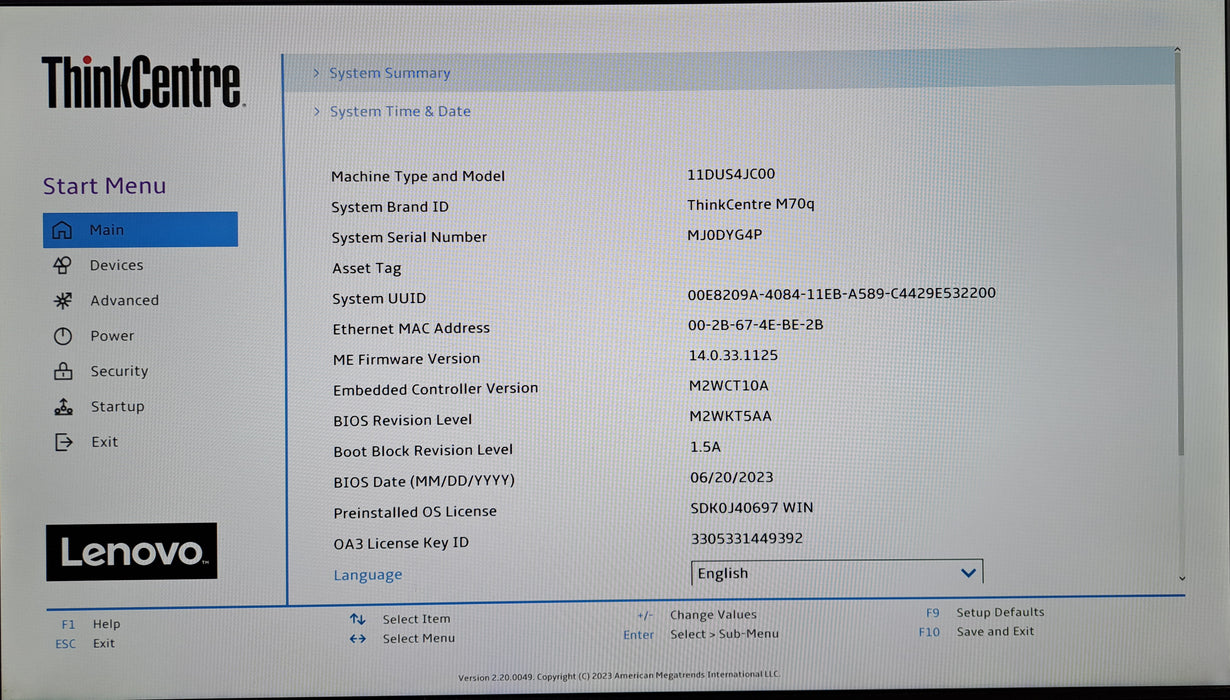Click the Change Values hint

pos(697,615)
